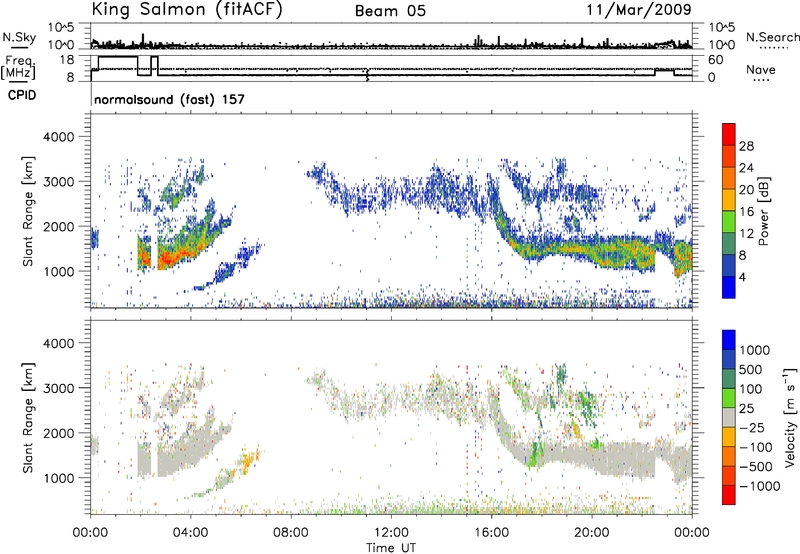The image size is (800, 554).
Task: Click the '24' label on power colorbar
Action: tap(746, 168)
